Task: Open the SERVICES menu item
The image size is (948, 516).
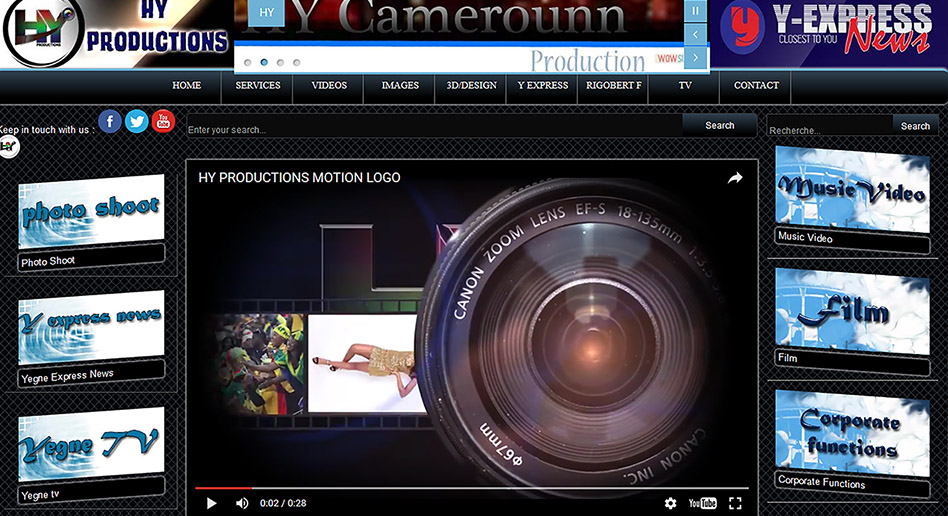Action: [x=258, y=85]
